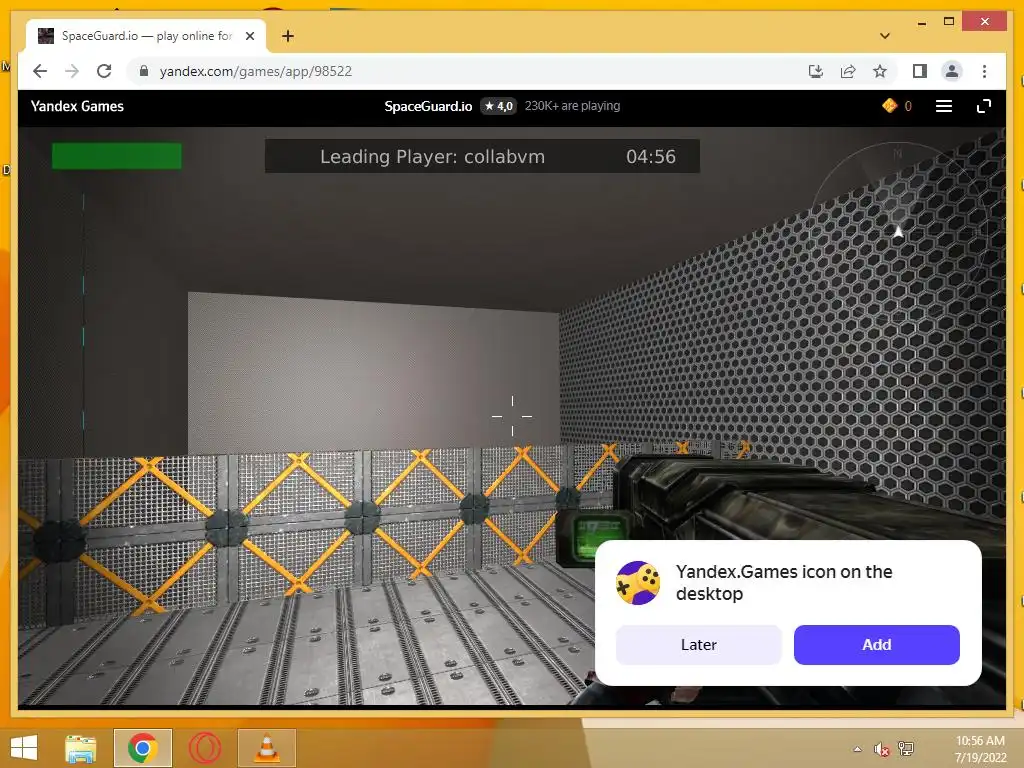The image size is (1024, 768).
Task: Click the SpaceGuard.io game title
Action: 428,106
